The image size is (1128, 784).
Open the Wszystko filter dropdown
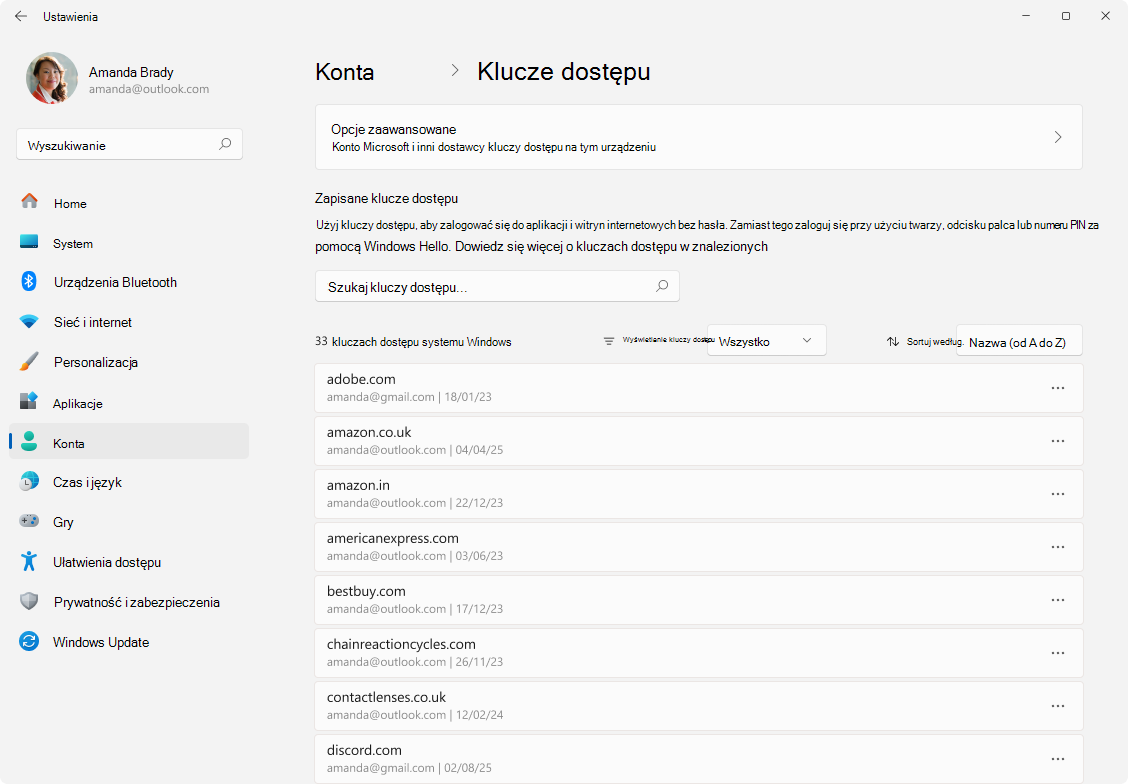click(x=767, y=340)
